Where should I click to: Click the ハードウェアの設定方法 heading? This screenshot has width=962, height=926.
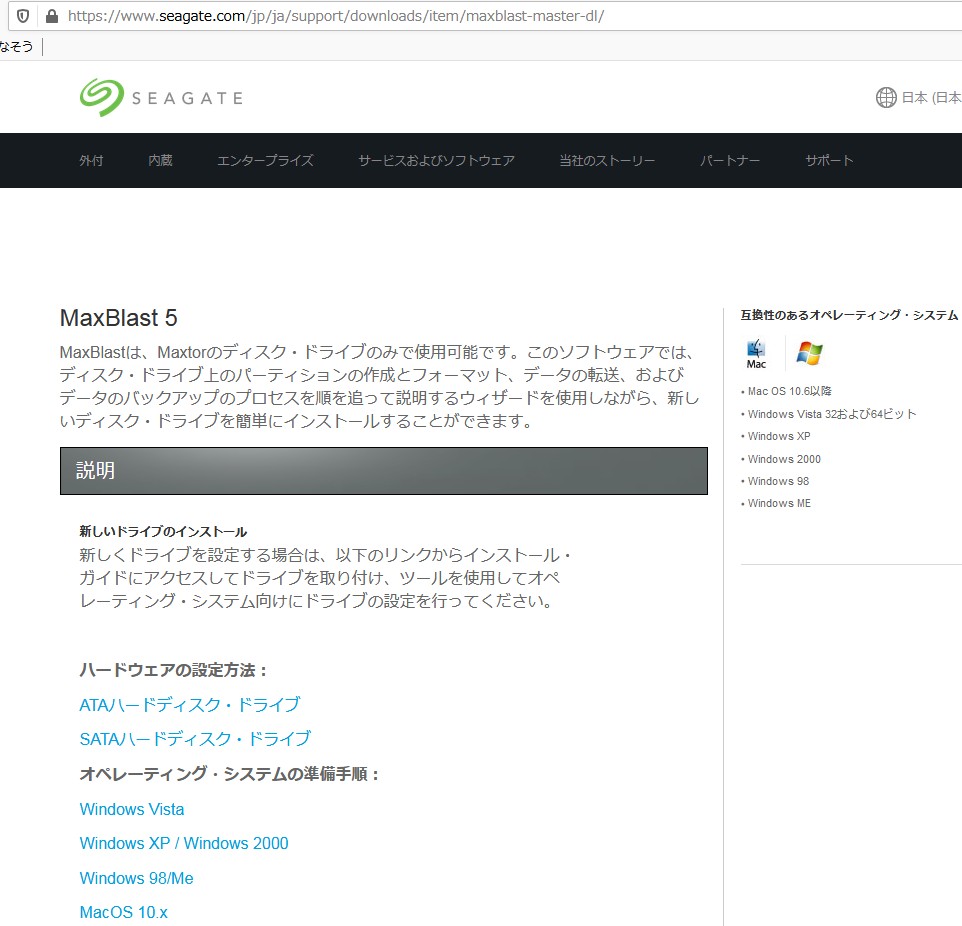coord(173,669)
